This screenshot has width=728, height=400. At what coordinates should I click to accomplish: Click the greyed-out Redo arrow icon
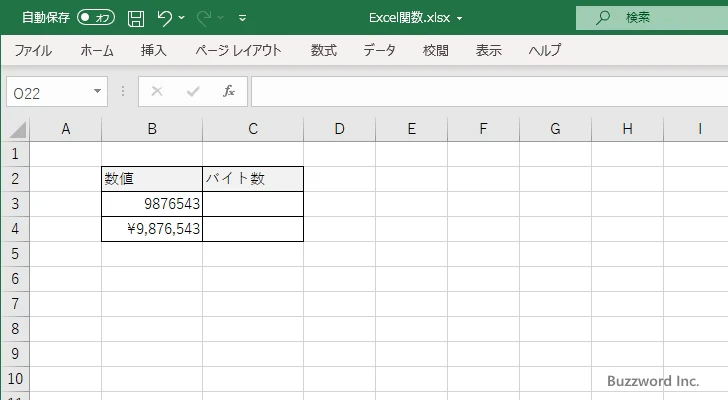[x=203, y=18]
